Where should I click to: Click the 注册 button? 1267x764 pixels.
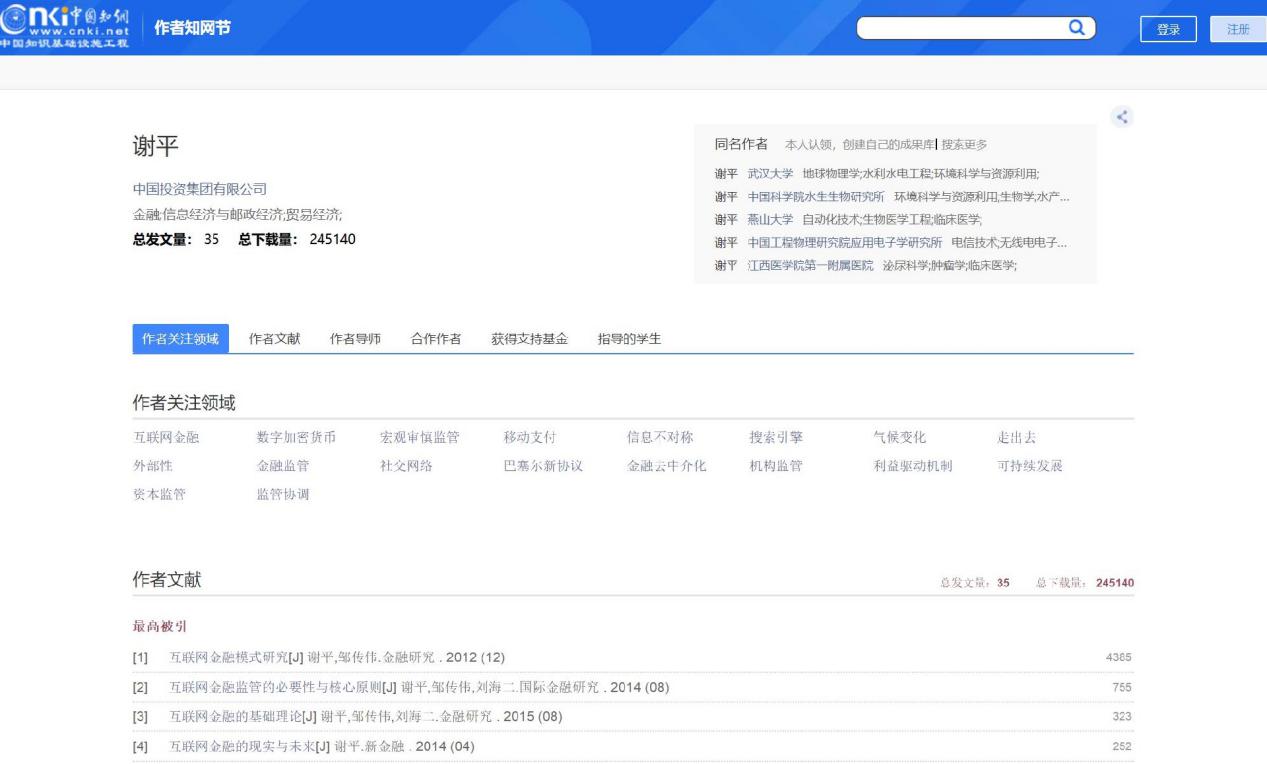click(x=1238, y=29)
